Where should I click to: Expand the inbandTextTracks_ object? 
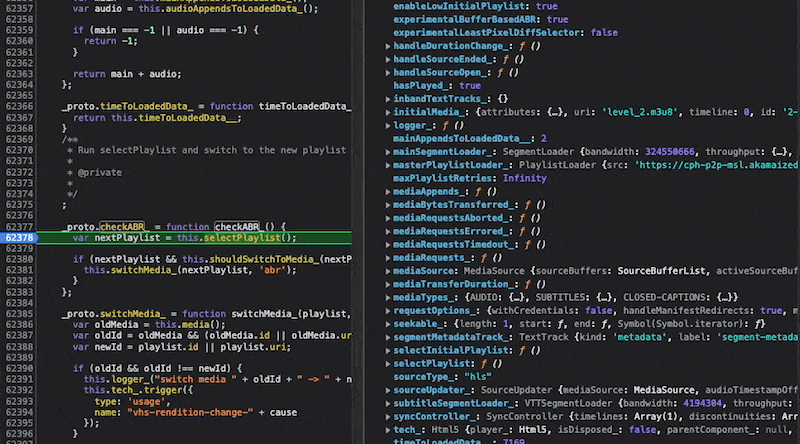[x=388, y=99]
